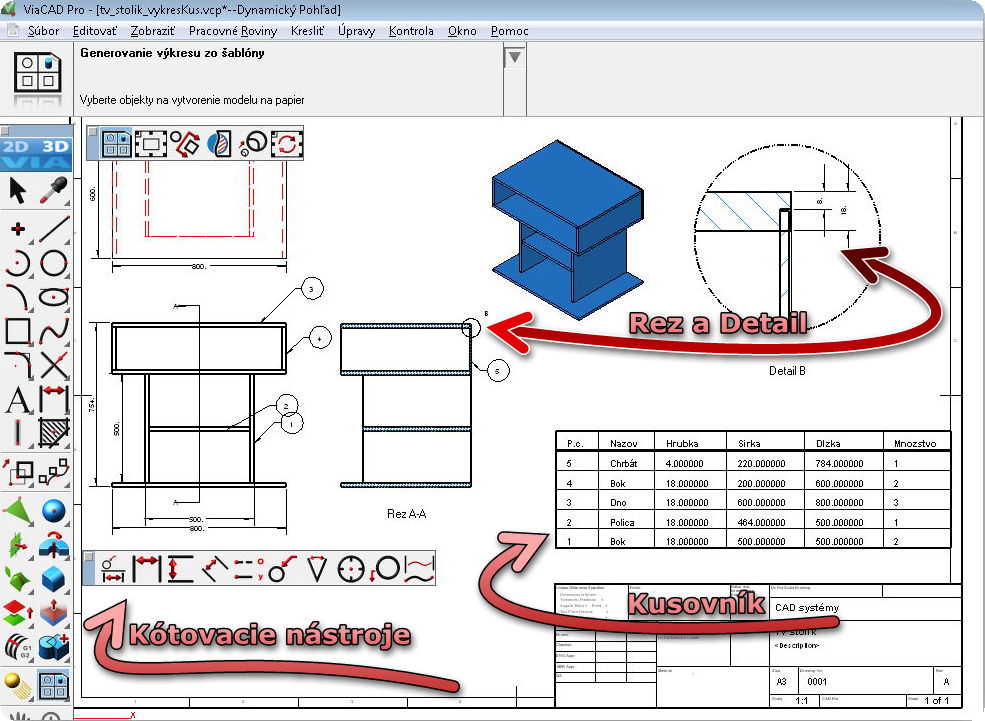
Task: Open the Súbor menu
Action: coord(43,31)
